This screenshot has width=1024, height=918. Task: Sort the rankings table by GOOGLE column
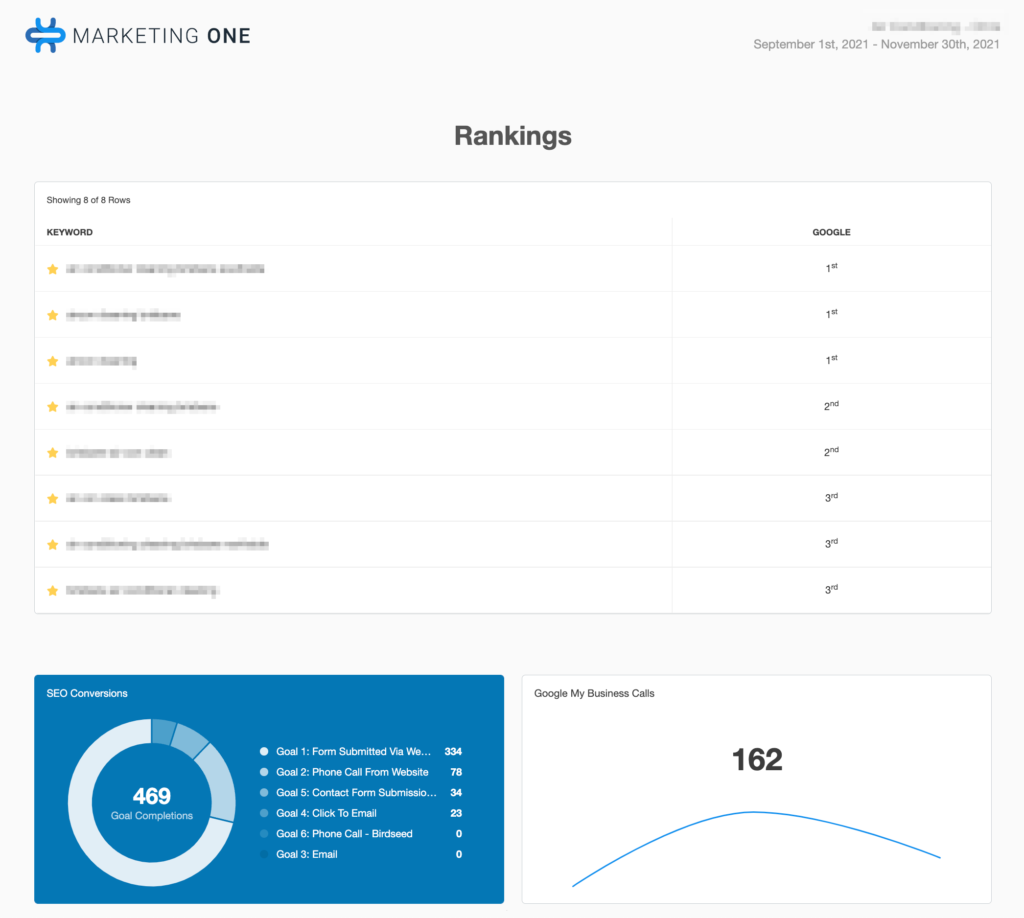[831, 231]
